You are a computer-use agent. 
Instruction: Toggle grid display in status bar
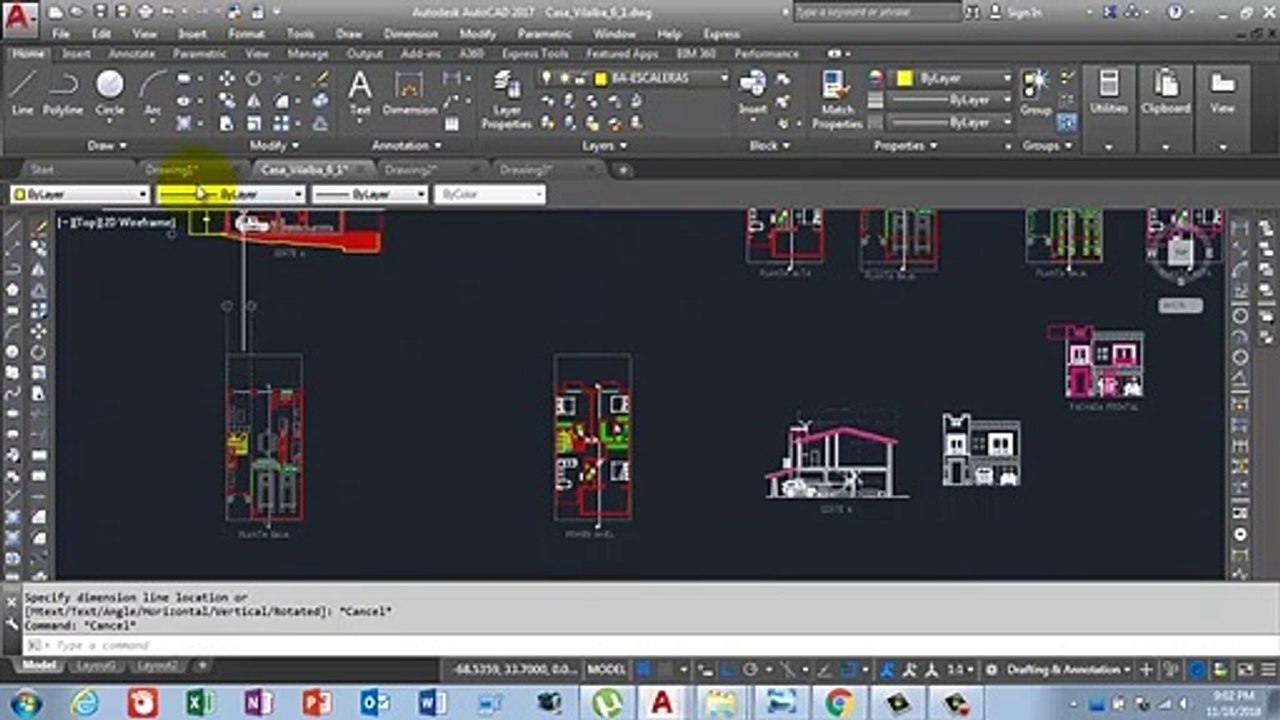coord(645,670)
